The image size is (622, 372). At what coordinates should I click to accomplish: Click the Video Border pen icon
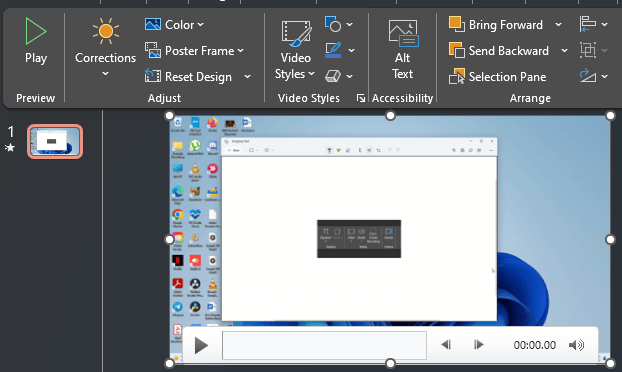(x=333, y=50)
